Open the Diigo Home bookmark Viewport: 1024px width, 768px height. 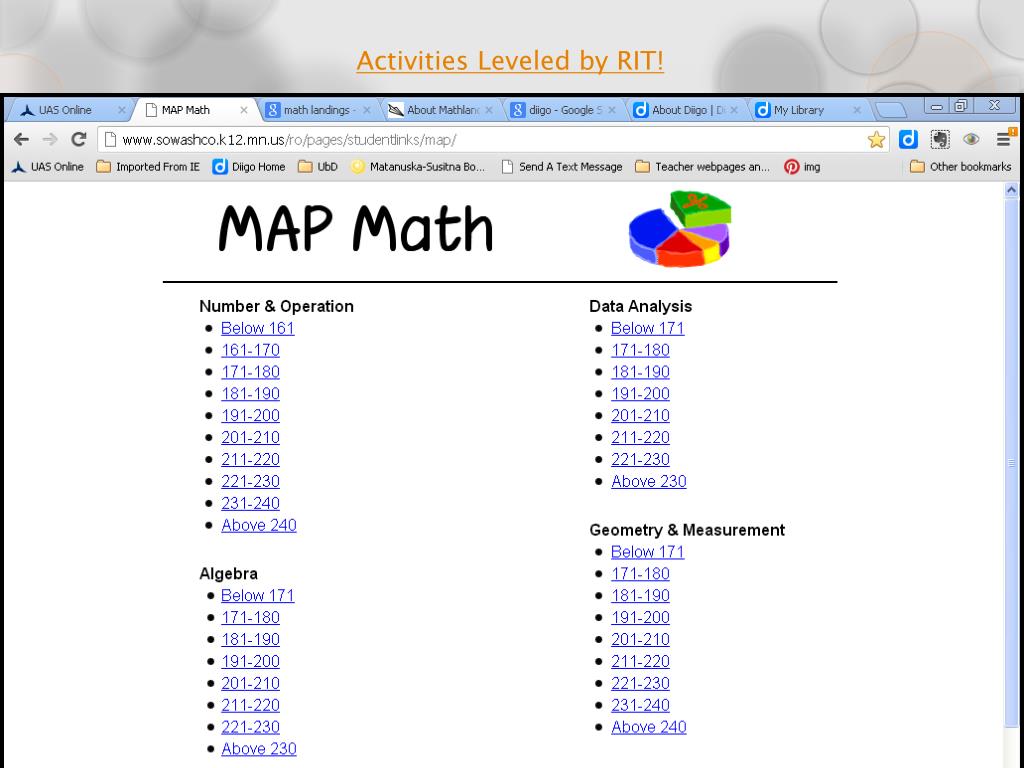coord(249,167)
